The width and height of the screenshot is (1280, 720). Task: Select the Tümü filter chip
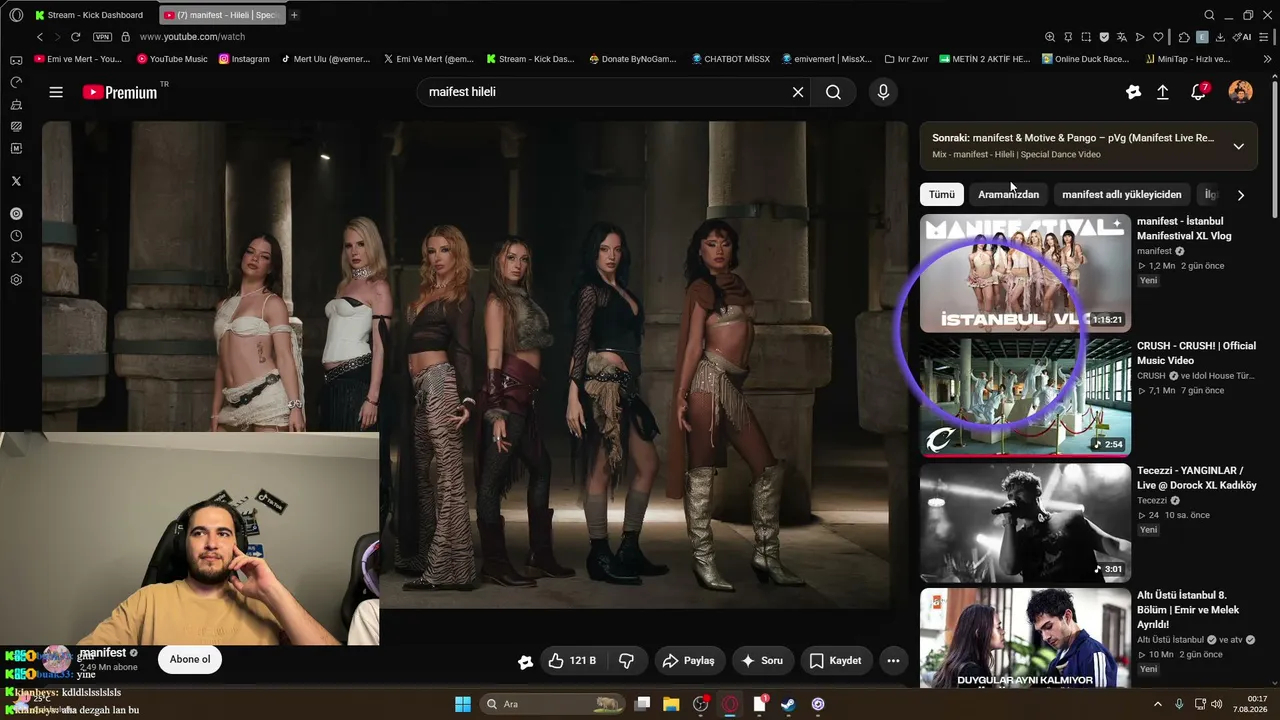[x=942, y=195]
